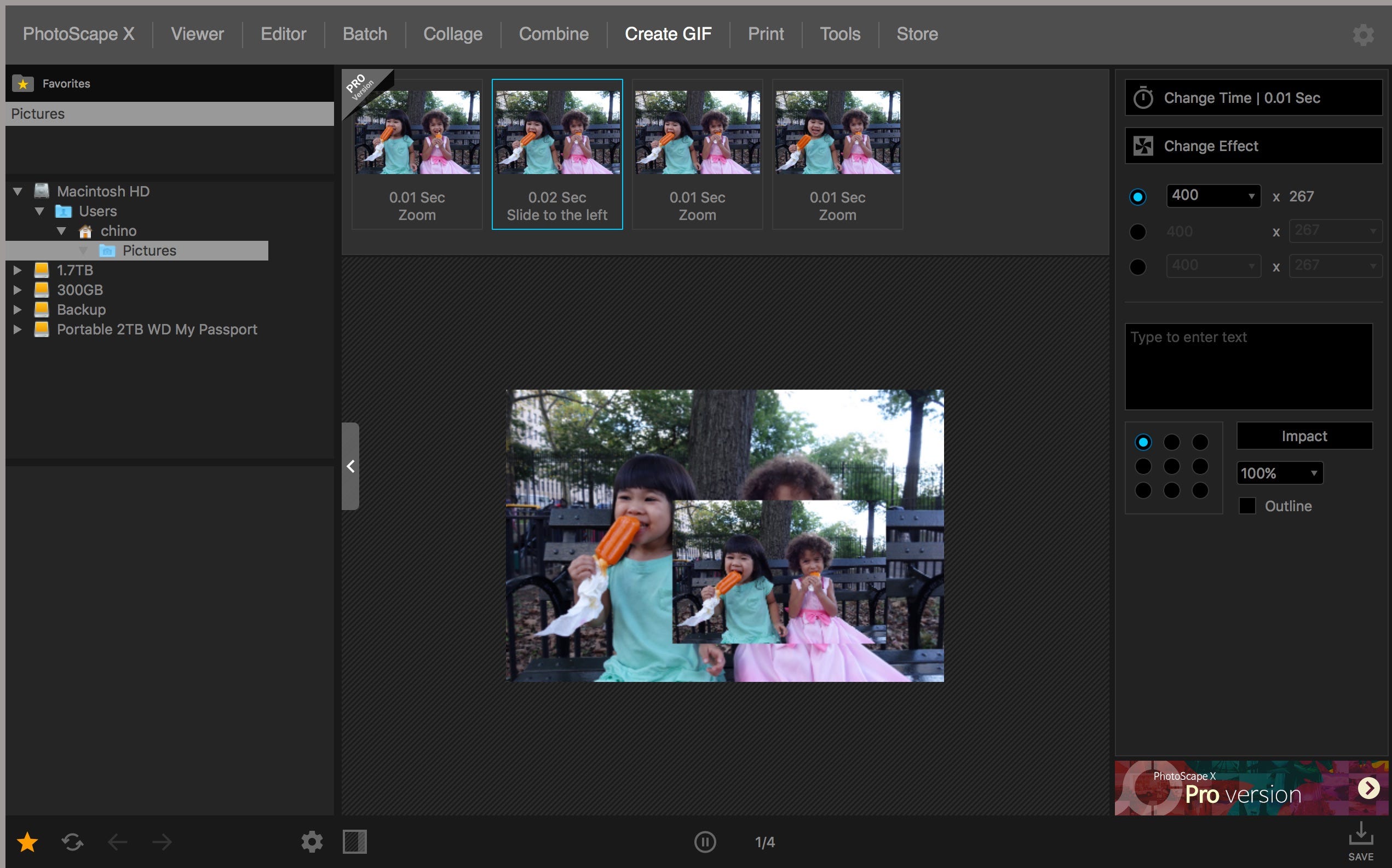1392x868 pixels.
Task: Click the refresh folder icon
Action: [72, 842]
